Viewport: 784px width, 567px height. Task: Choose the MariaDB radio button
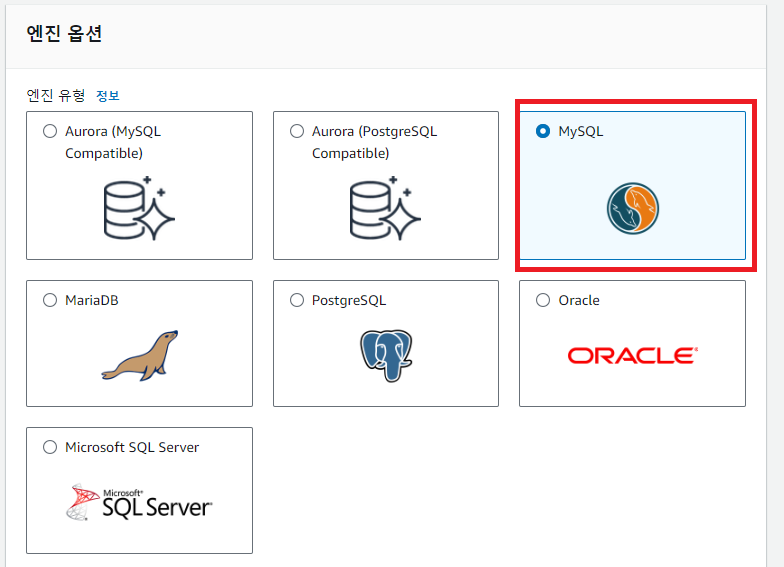tap(50, 300)
